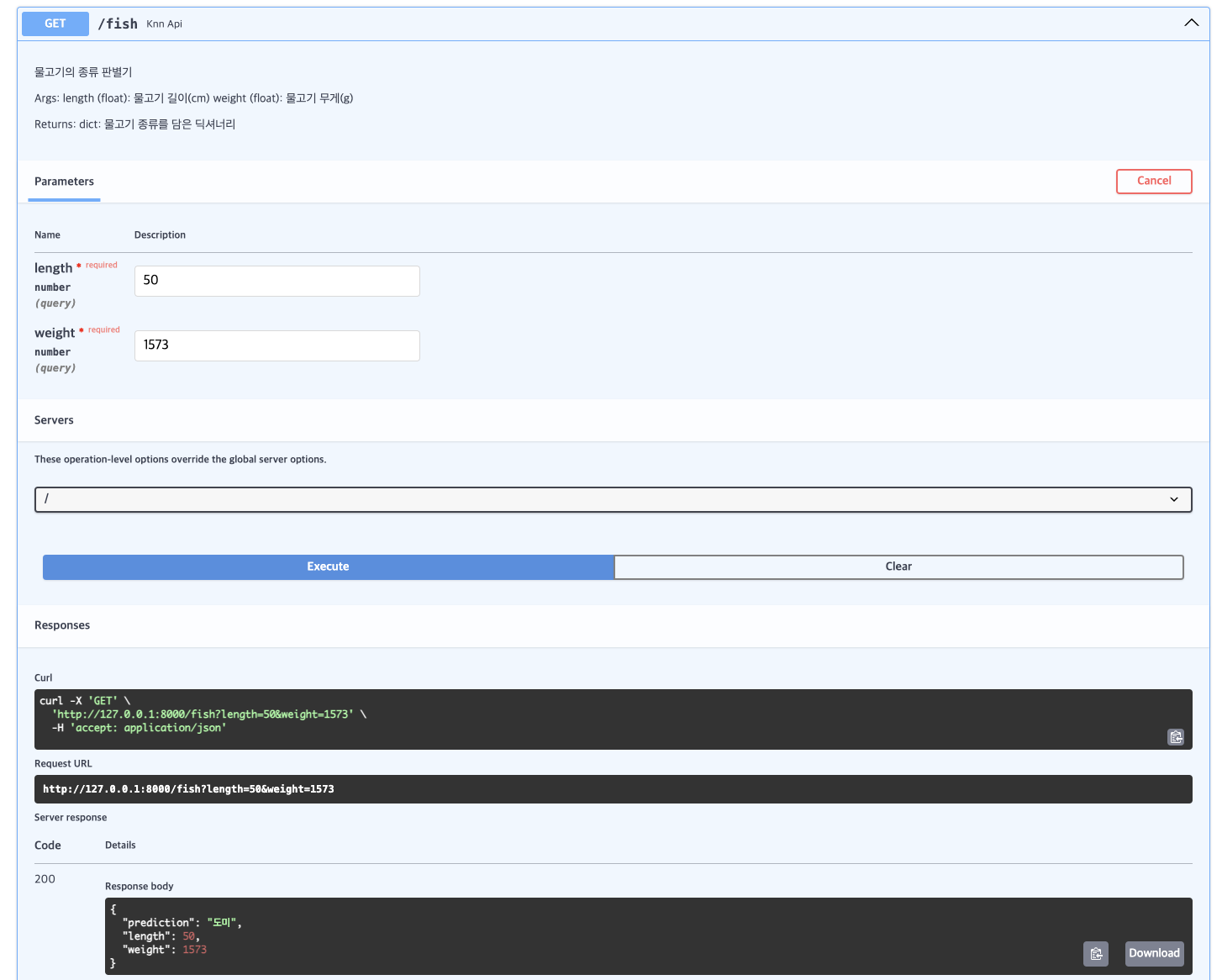Click the Description column header
Image resolution: width=1222 pixels, height=980 pixels.
160,235
